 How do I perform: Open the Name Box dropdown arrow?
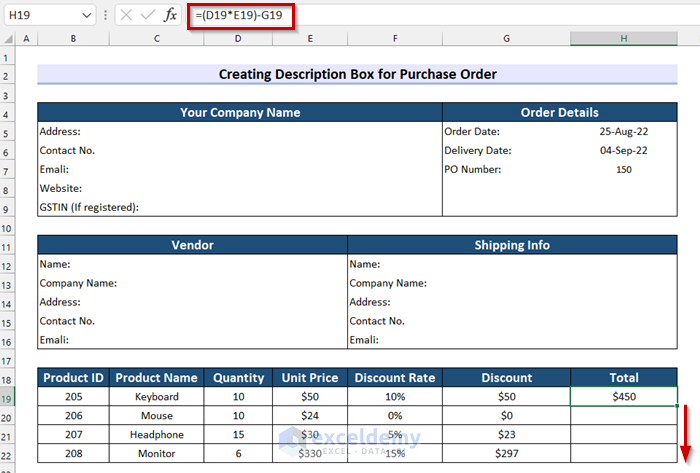pyautogui.click(x=87, y=16)
